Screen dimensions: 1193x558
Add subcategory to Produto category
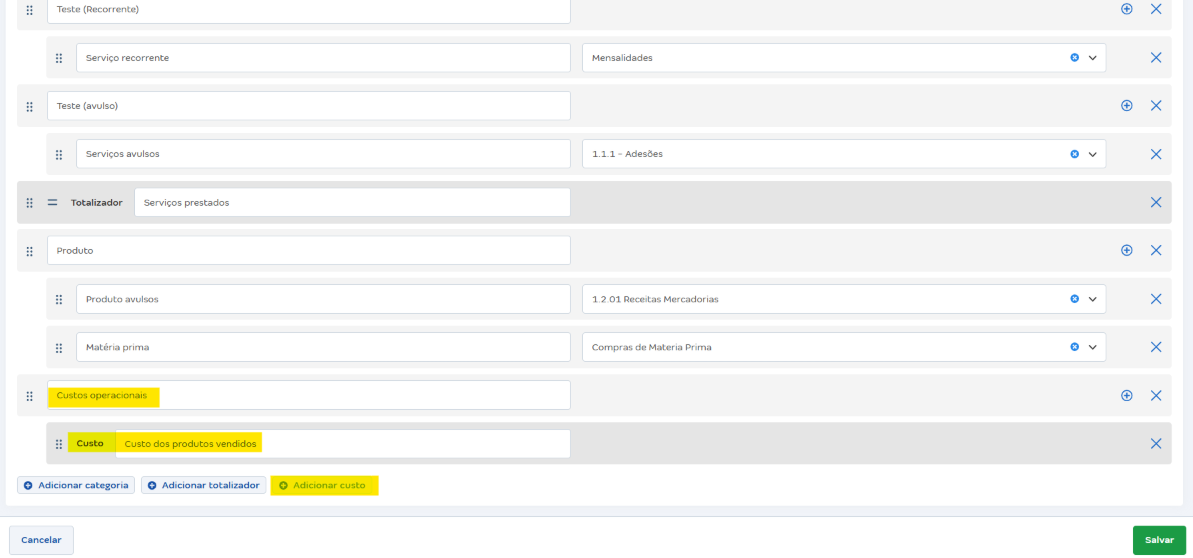(1127, 250)
